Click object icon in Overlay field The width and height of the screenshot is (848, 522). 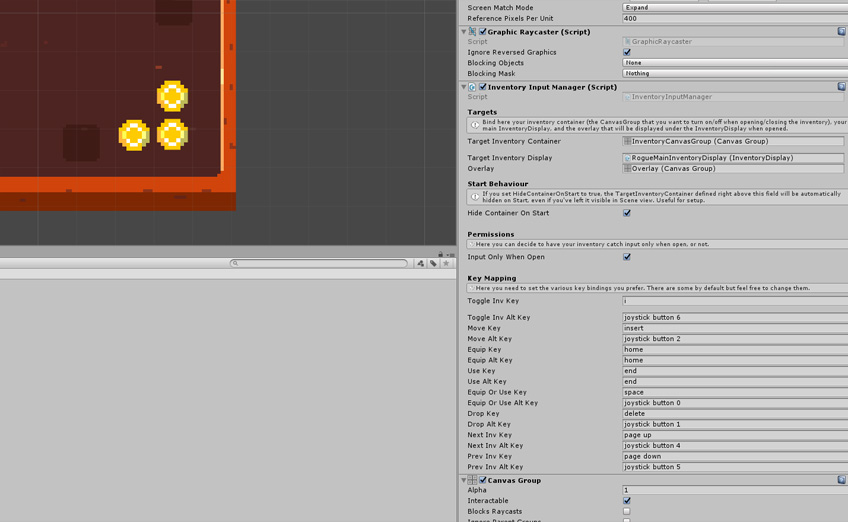click(627, 169)
